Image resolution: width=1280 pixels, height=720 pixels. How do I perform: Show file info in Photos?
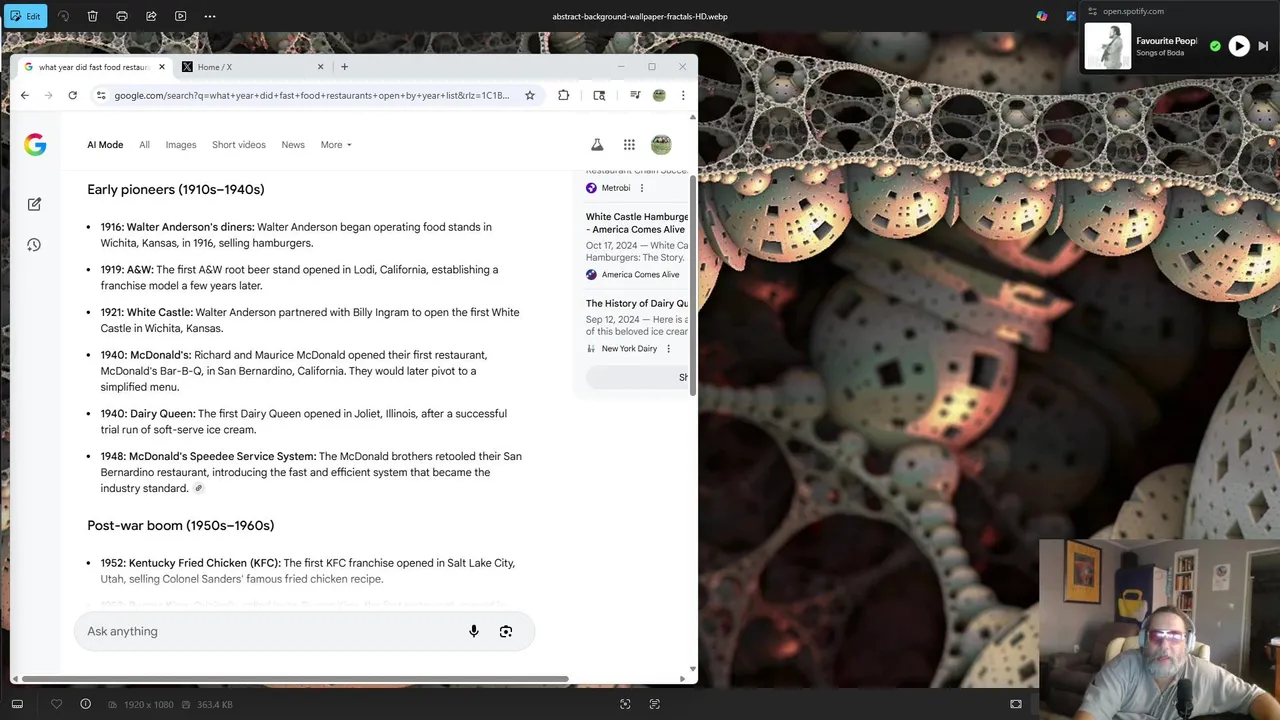85,704
